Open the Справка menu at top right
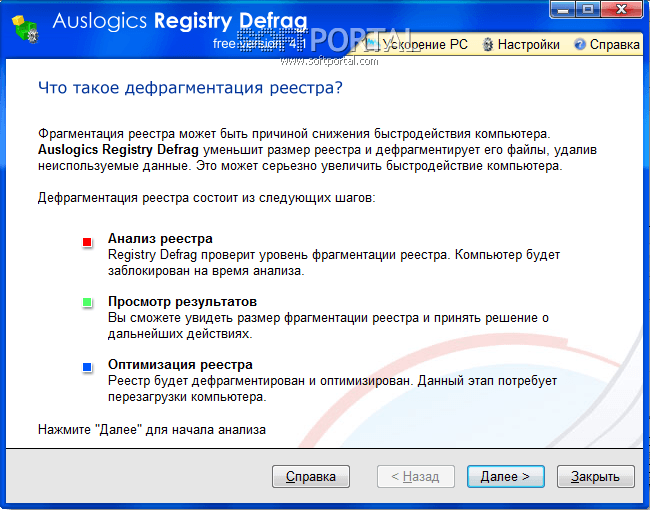 (607, 44)
